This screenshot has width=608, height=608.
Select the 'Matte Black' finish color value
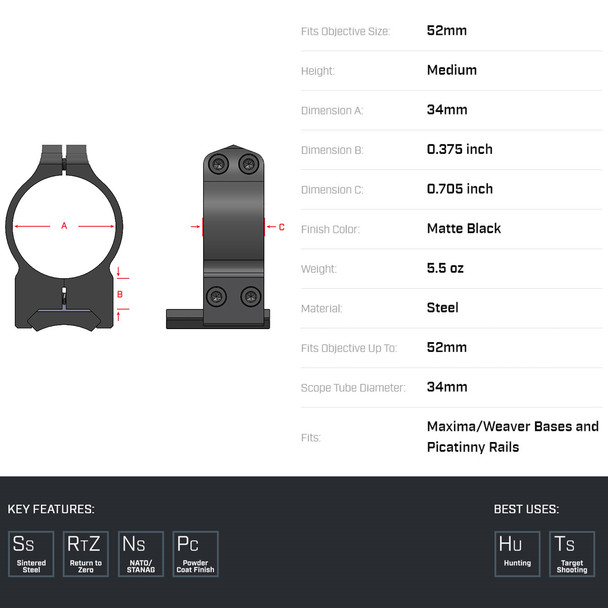tap(464, 228)
